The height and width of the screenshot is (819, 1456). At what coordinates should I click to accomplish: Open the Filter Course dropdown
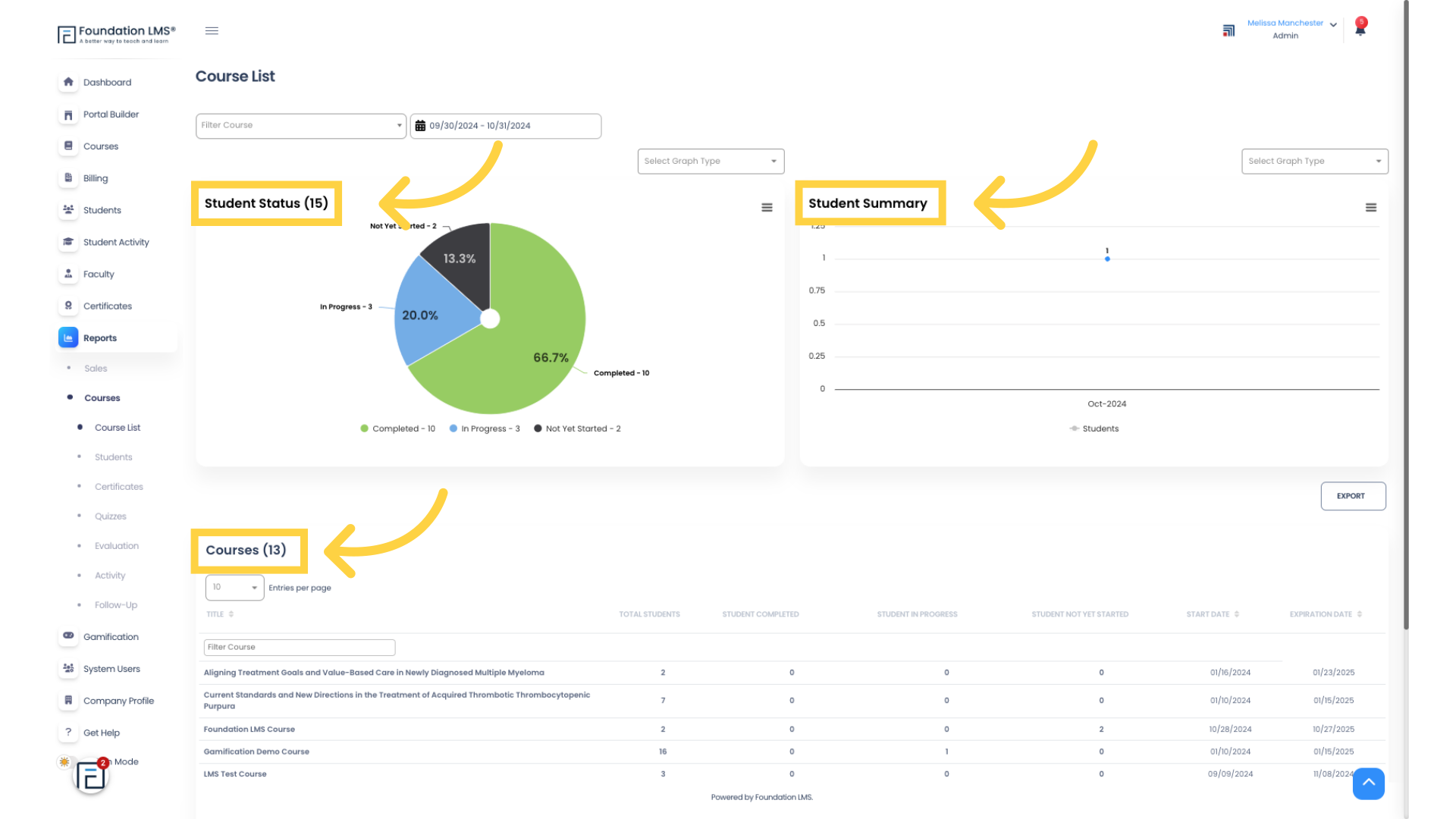point(300,125)
